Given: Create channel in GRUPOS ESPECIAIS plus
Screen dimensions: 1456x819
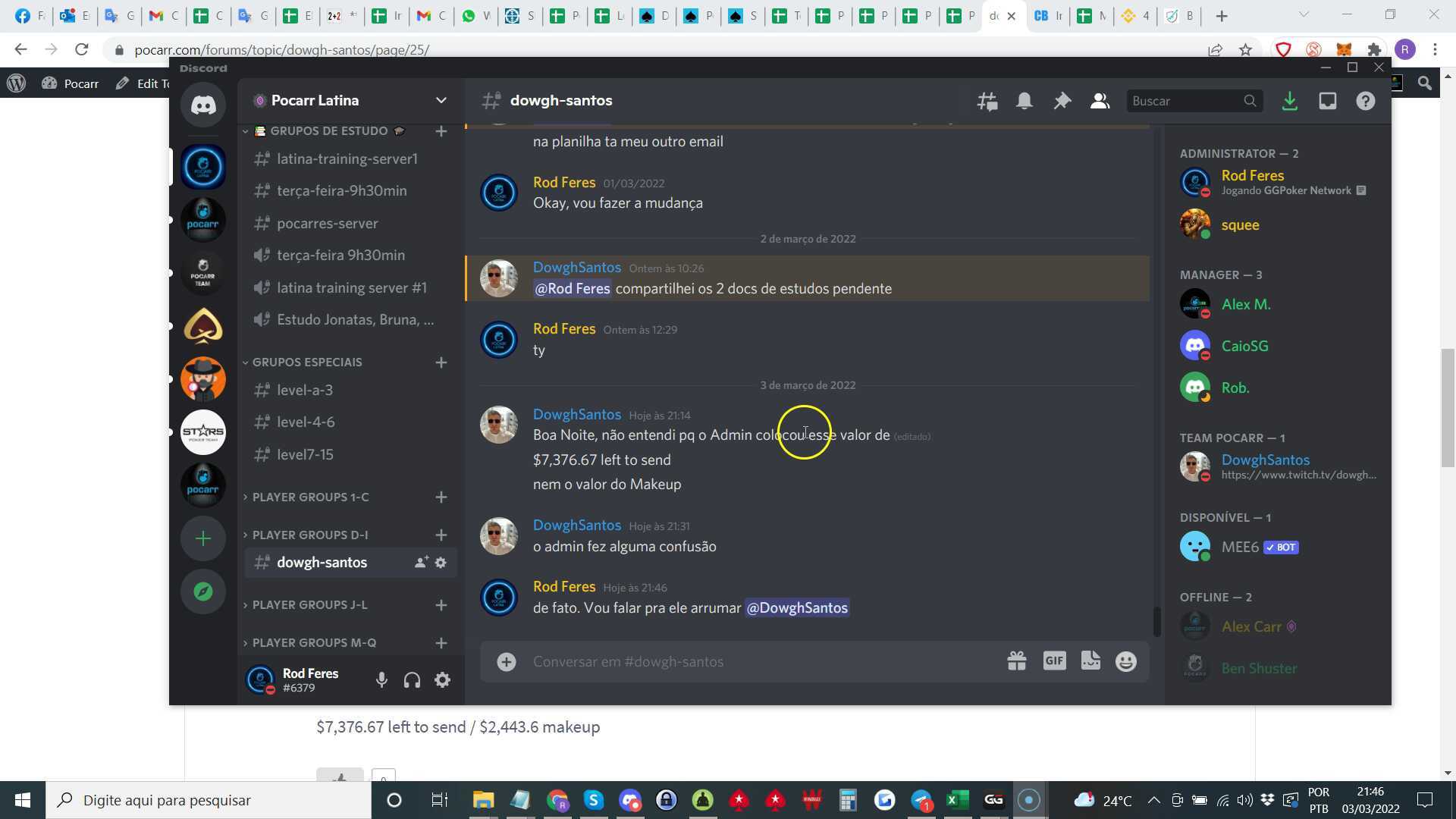Looking at the screenshot, I should coord(441,362).
